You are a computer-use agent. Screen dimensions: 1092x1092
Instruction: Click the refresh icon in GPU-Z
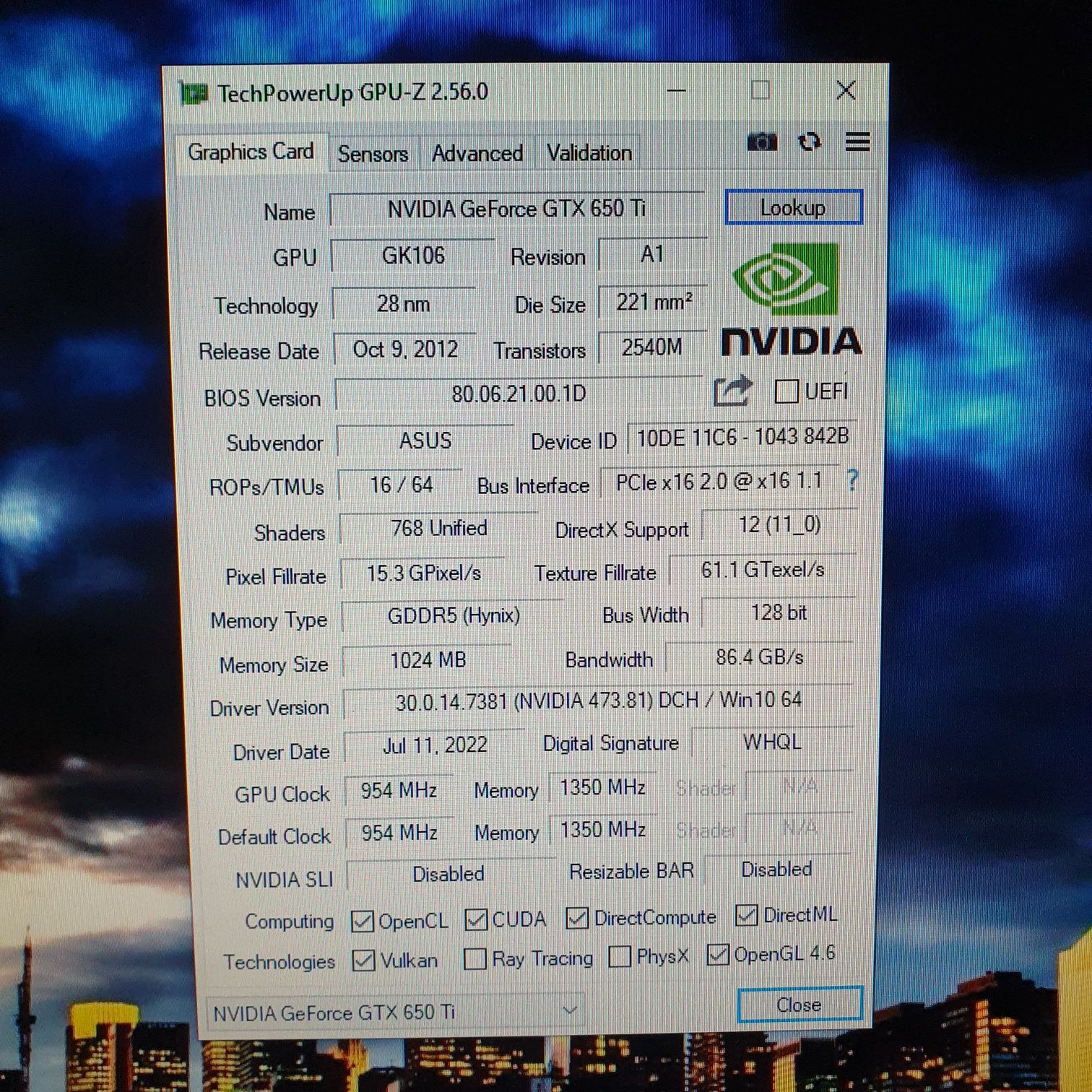click(810, 142)
